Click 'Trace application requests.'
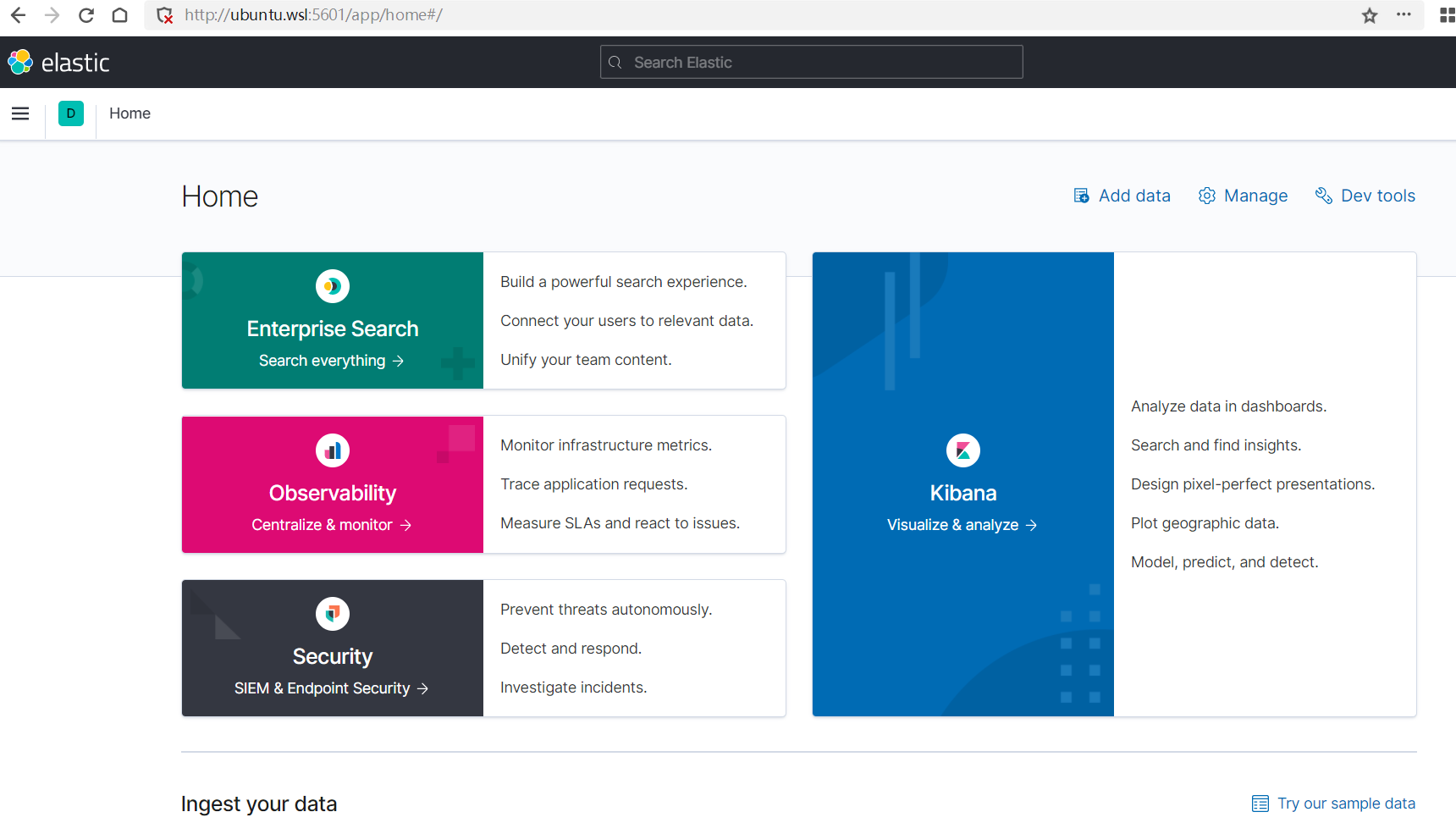Screen dimensions: 1456x823 593,484
